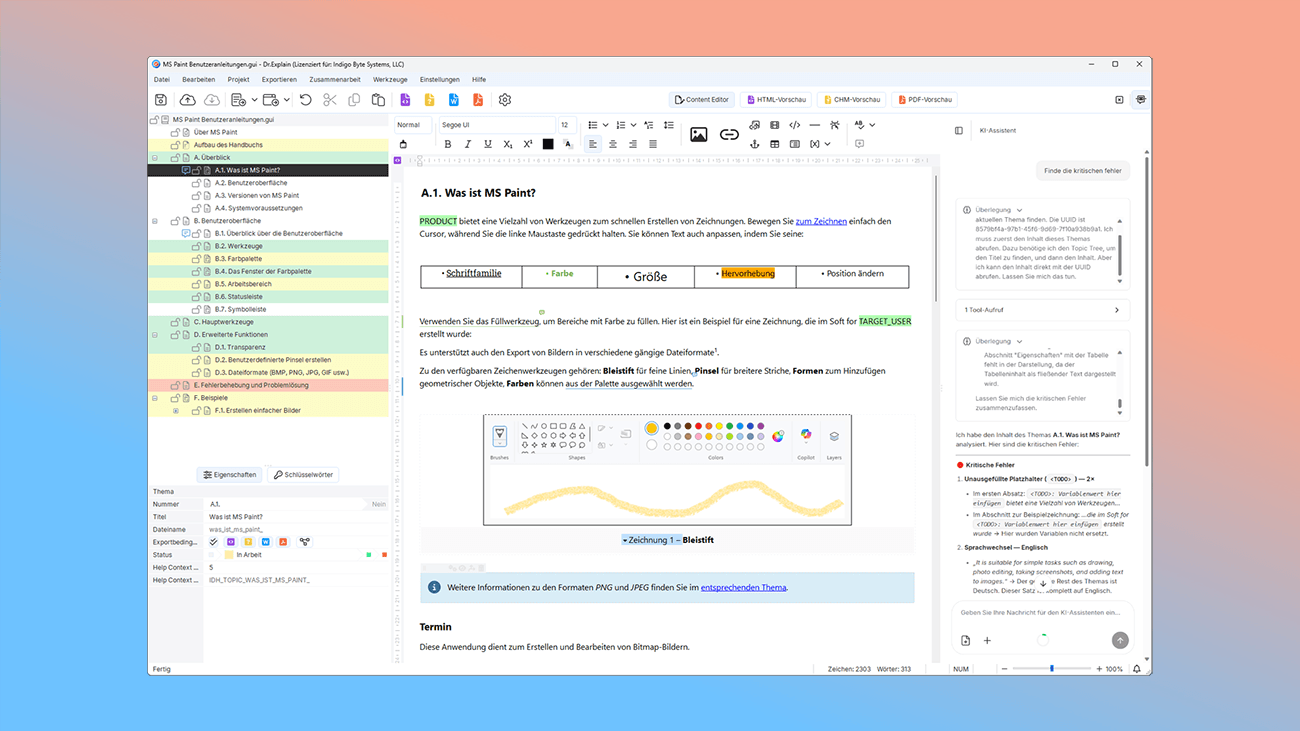1300x731 pixels.
Task: Insert code snippet using </> icon
Action: [x=794, y=125]
